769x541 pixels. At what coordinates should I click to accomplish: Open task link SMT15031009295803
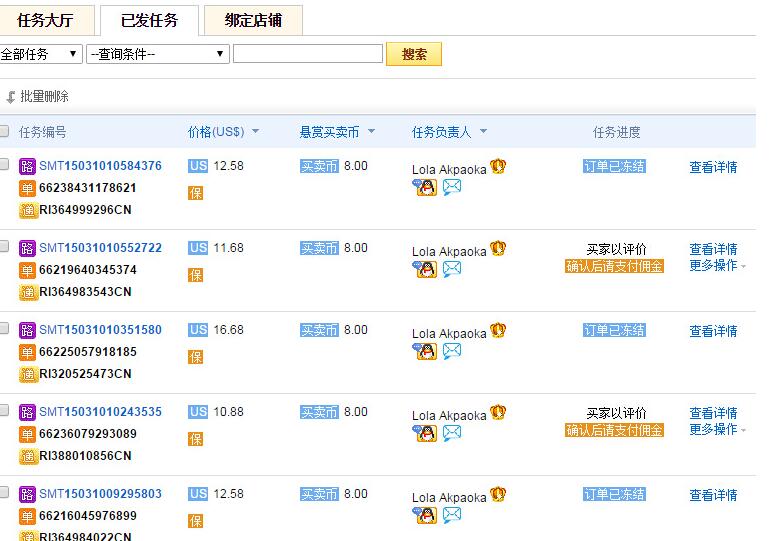click(101, 493)
